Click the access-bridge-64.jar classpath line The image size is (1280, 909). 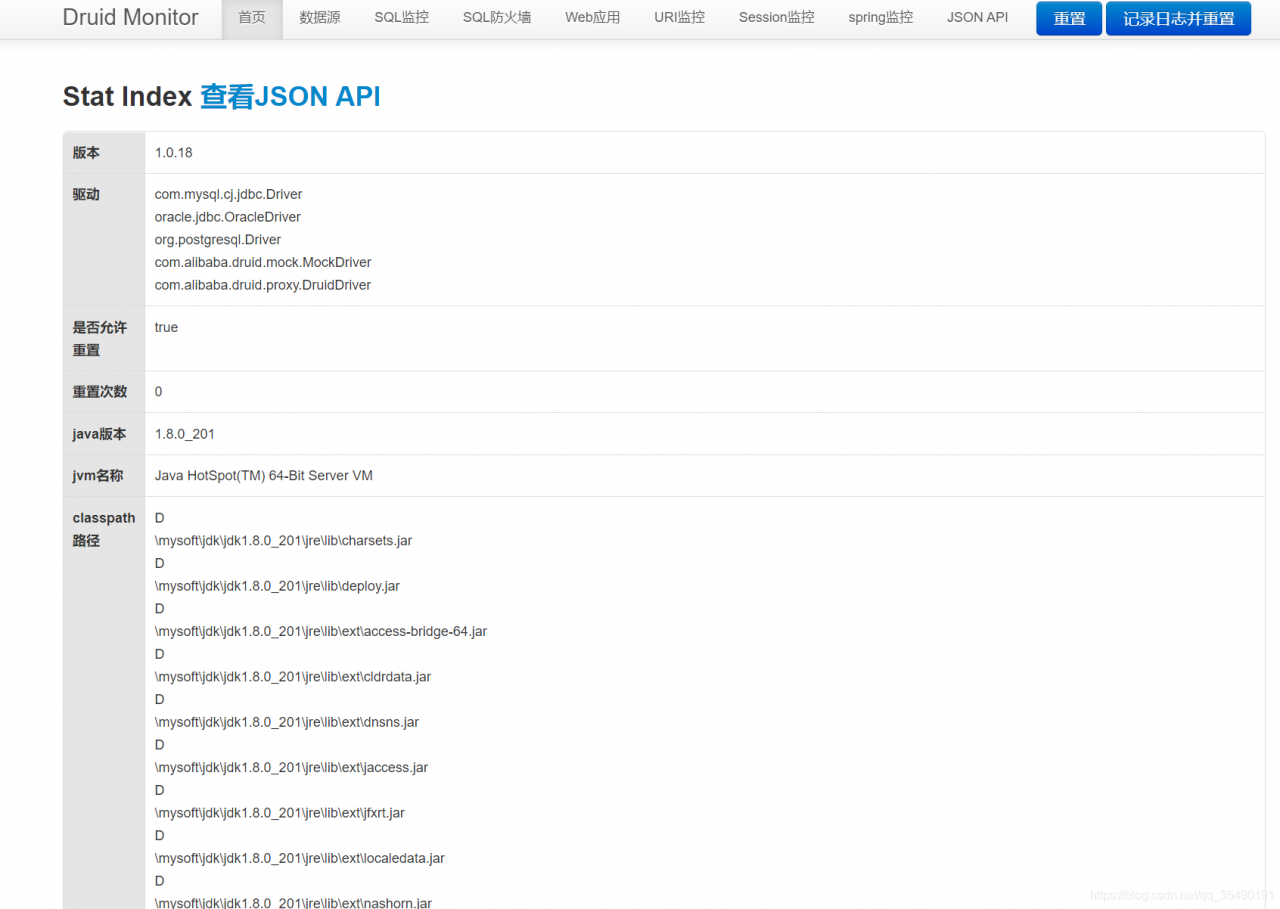[321, 631]
